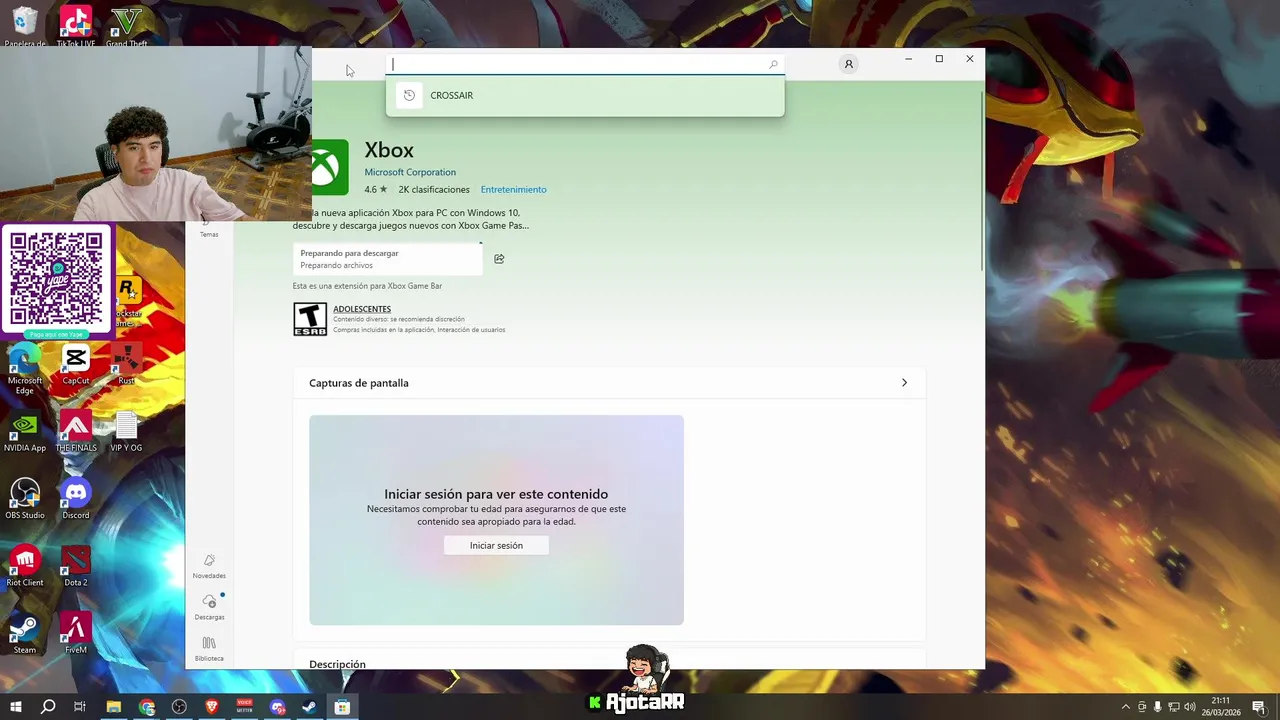
Task: Open the Entretenimiento category link
Action: tap(513, 190)
